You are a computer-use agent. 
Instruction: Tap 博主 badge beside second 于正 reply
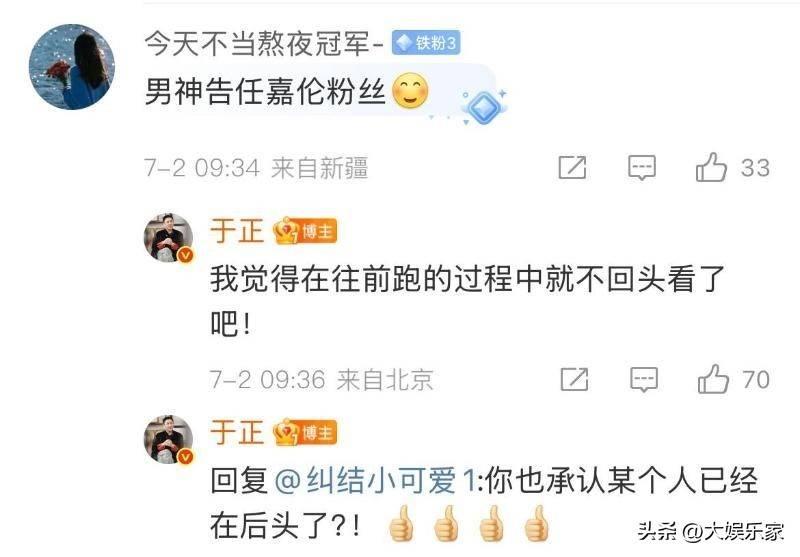pos(305,433)
